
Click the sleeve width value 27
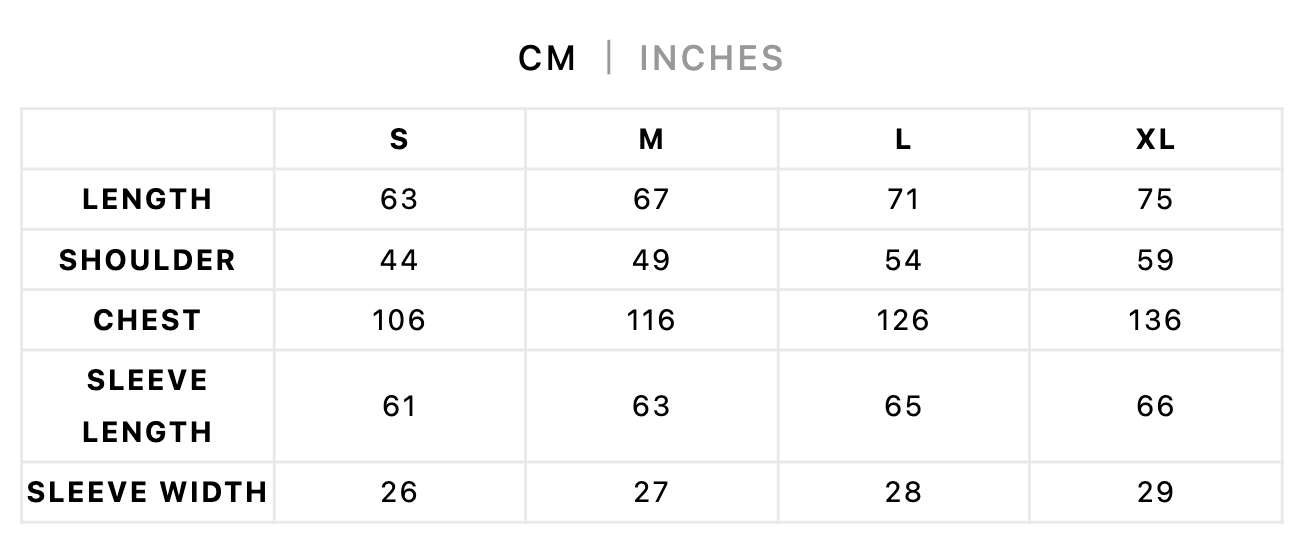pos(651,492)
